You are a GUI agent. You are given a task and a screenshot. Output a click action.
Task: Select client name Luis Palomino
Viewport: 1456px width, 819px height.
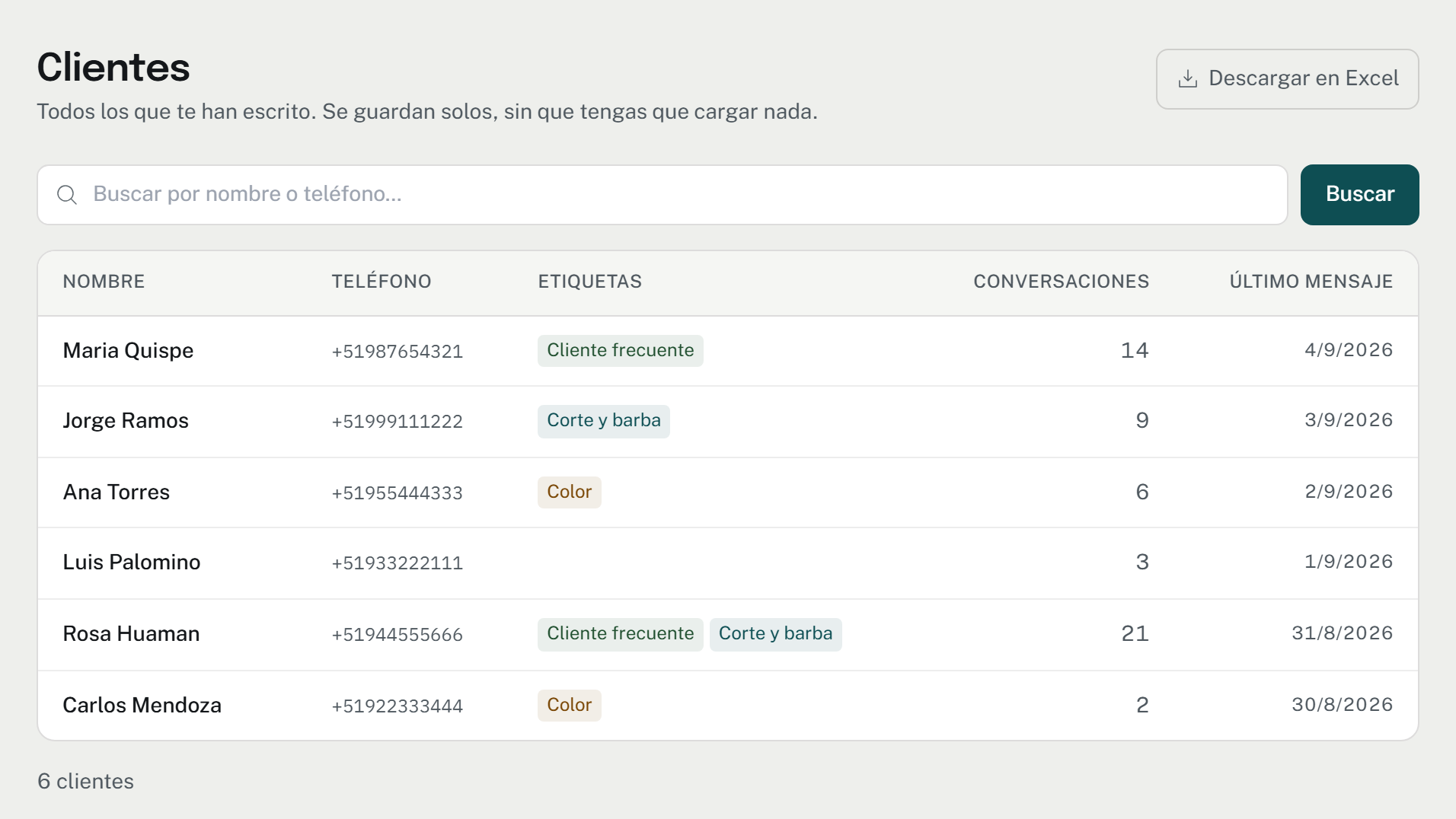[x=132, y=562]
